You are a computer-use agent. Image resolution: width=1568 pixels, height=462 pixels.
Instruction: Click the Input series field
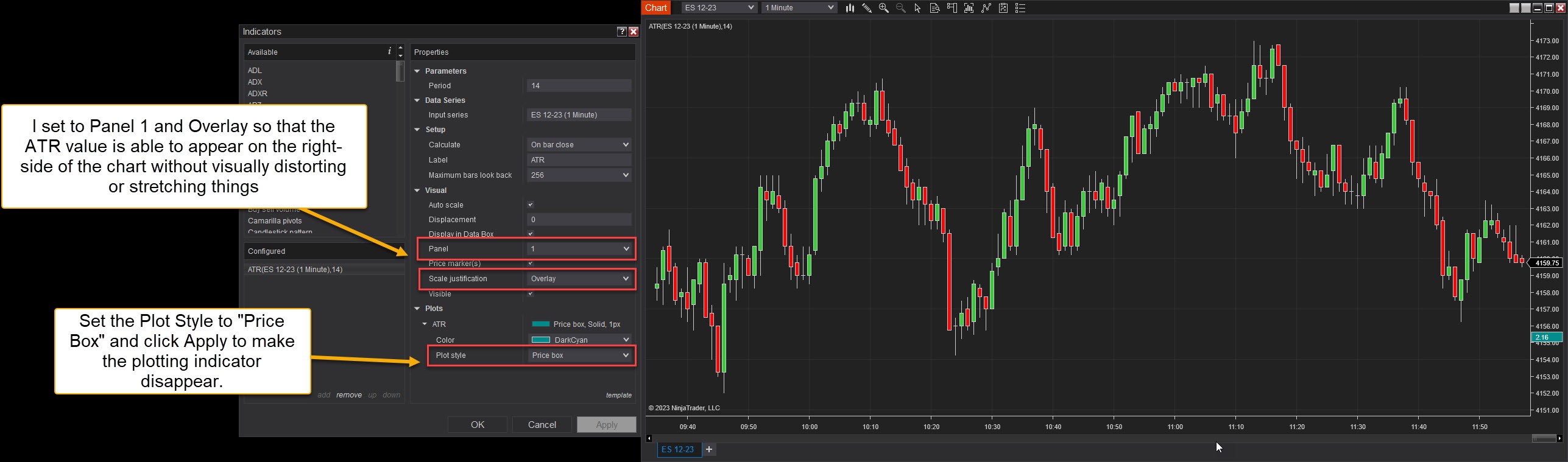[x=579, y=115]
